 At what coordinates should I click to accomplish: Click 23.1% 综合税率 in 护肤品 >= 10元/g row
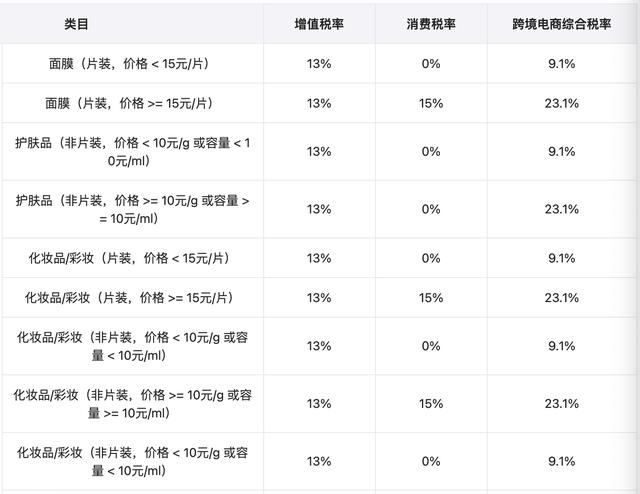tap(562, 209)
